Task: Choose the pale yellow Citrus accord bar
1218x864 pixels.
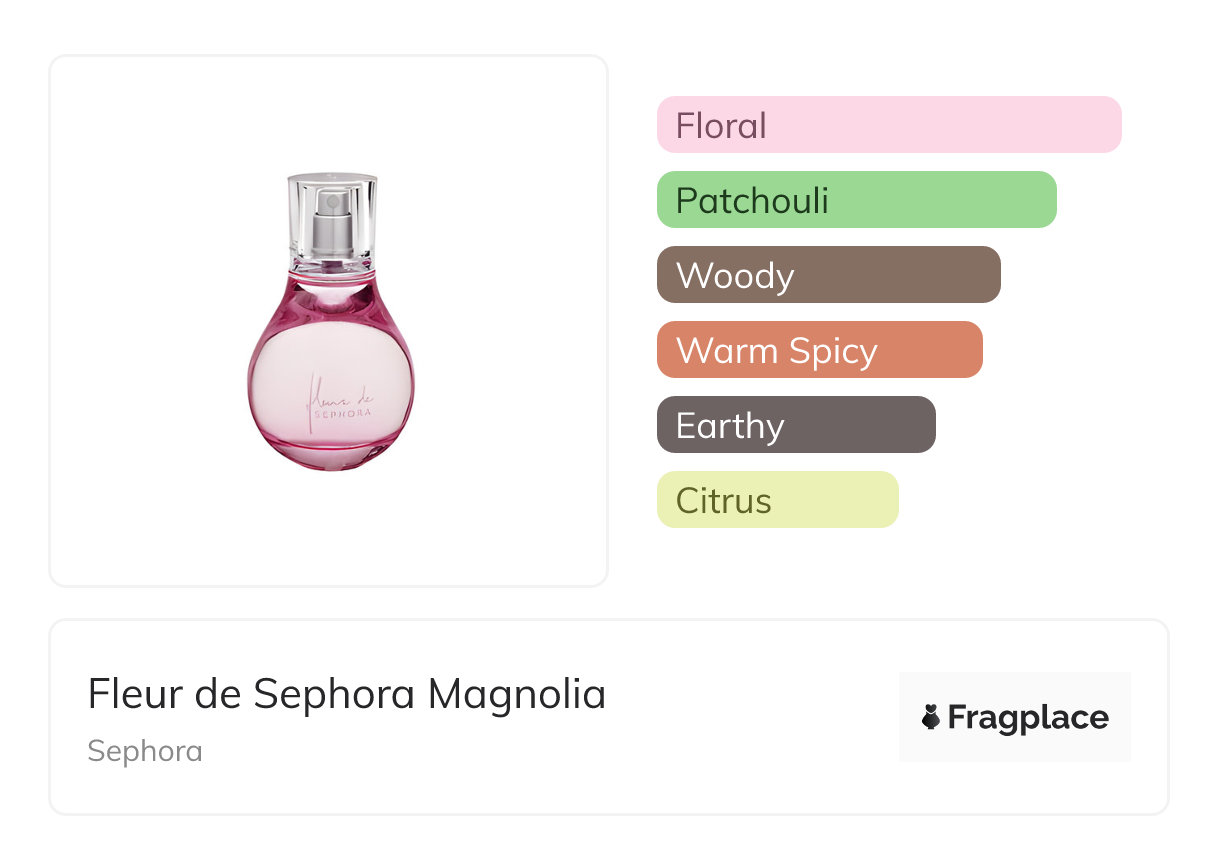Action: click(x=778, y=500)
